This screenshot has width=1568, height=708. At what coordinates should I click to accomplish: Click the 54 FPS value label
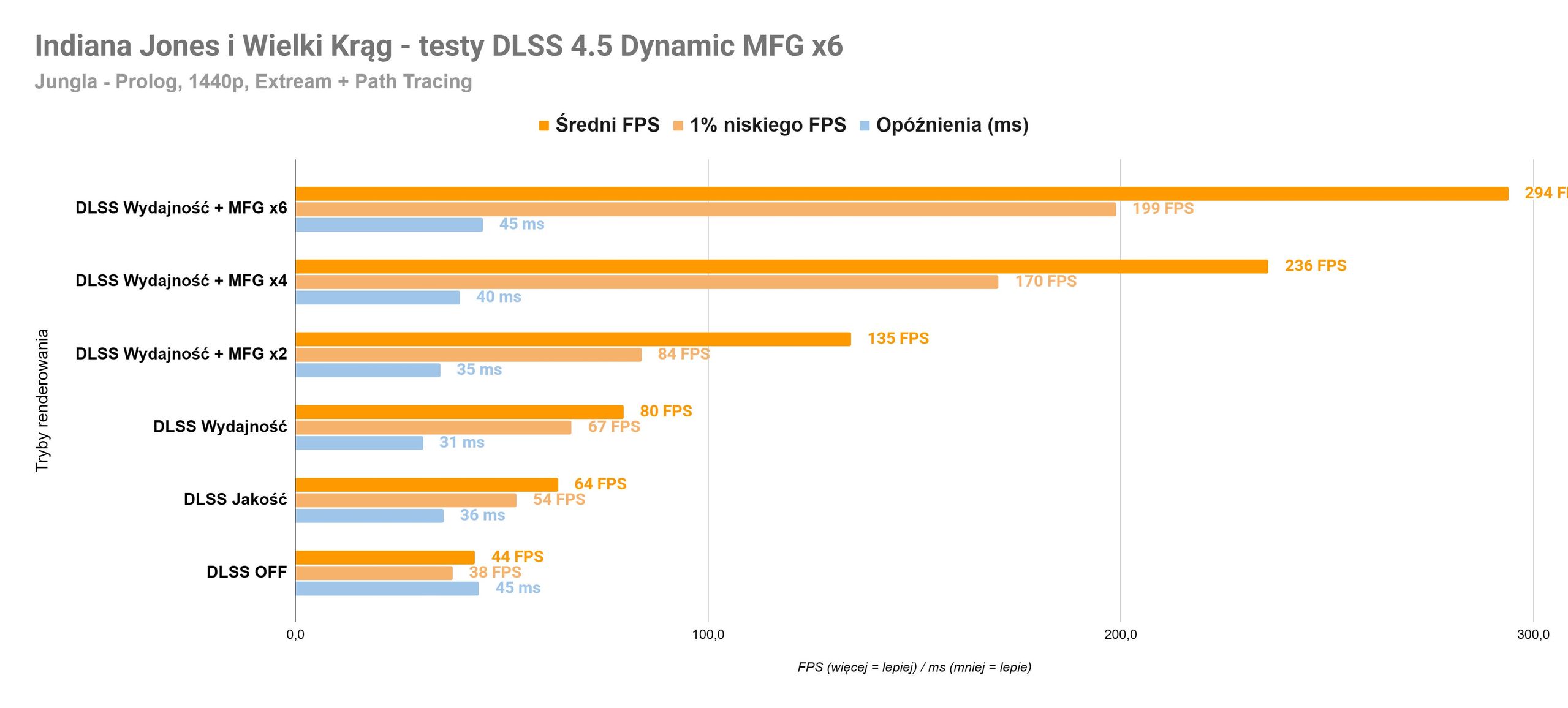point(559,500)
